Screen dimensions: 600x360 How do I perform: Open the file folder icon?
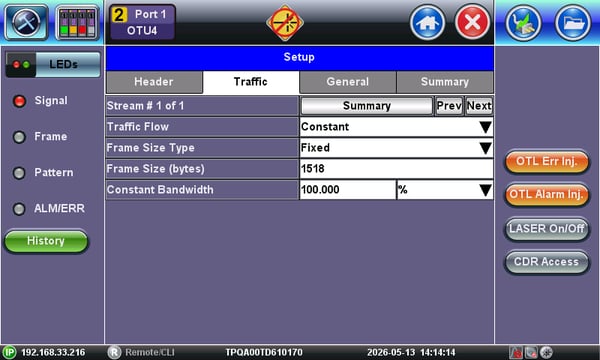click(x=573, y=23)
